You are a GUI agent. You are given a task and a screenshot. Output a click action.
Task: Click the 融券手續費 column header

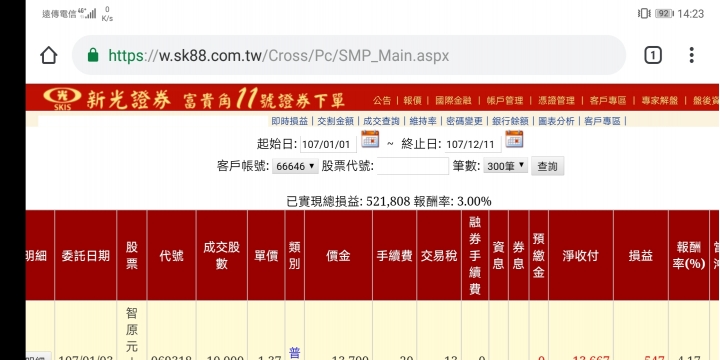coord(475,256)
